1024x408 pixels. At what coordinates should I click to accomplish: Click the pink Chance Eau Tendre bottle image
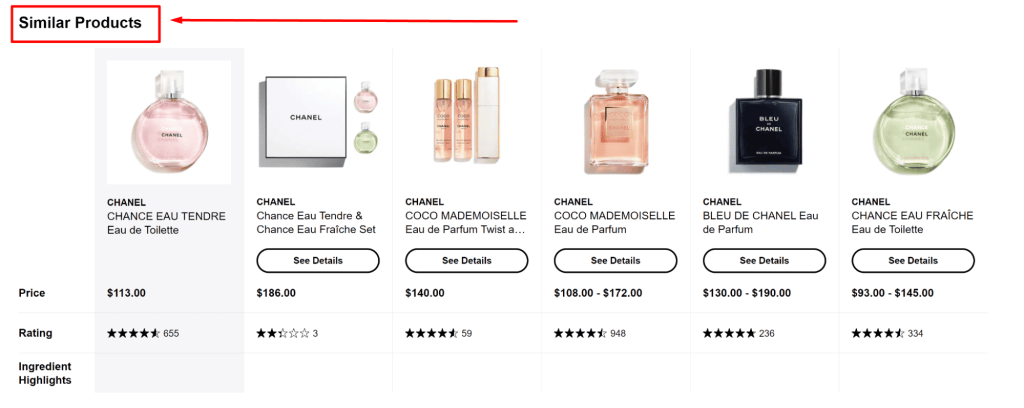click(168, 122)
